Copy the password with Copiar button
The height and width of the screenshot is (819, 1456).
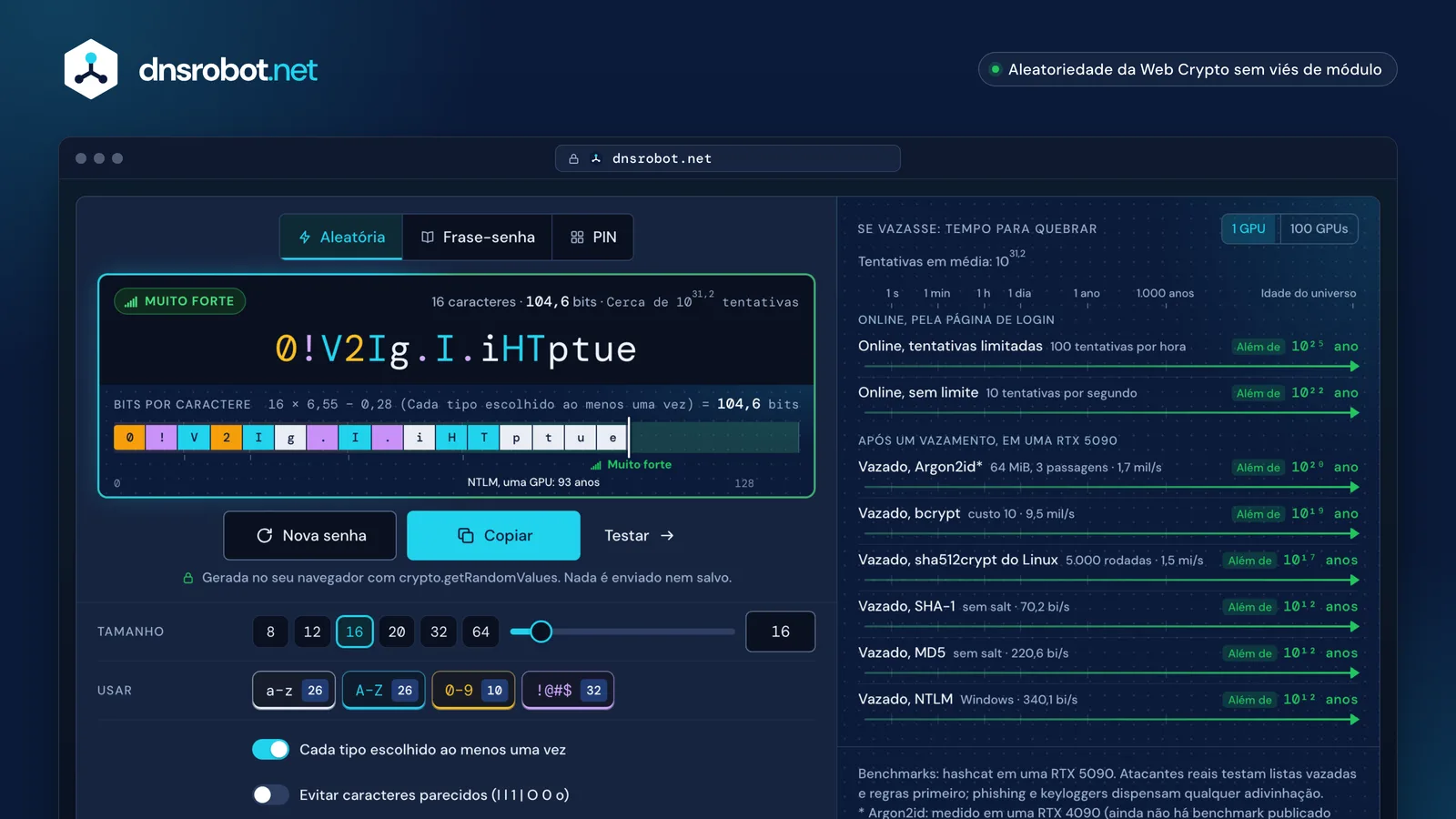coord(493,536)
